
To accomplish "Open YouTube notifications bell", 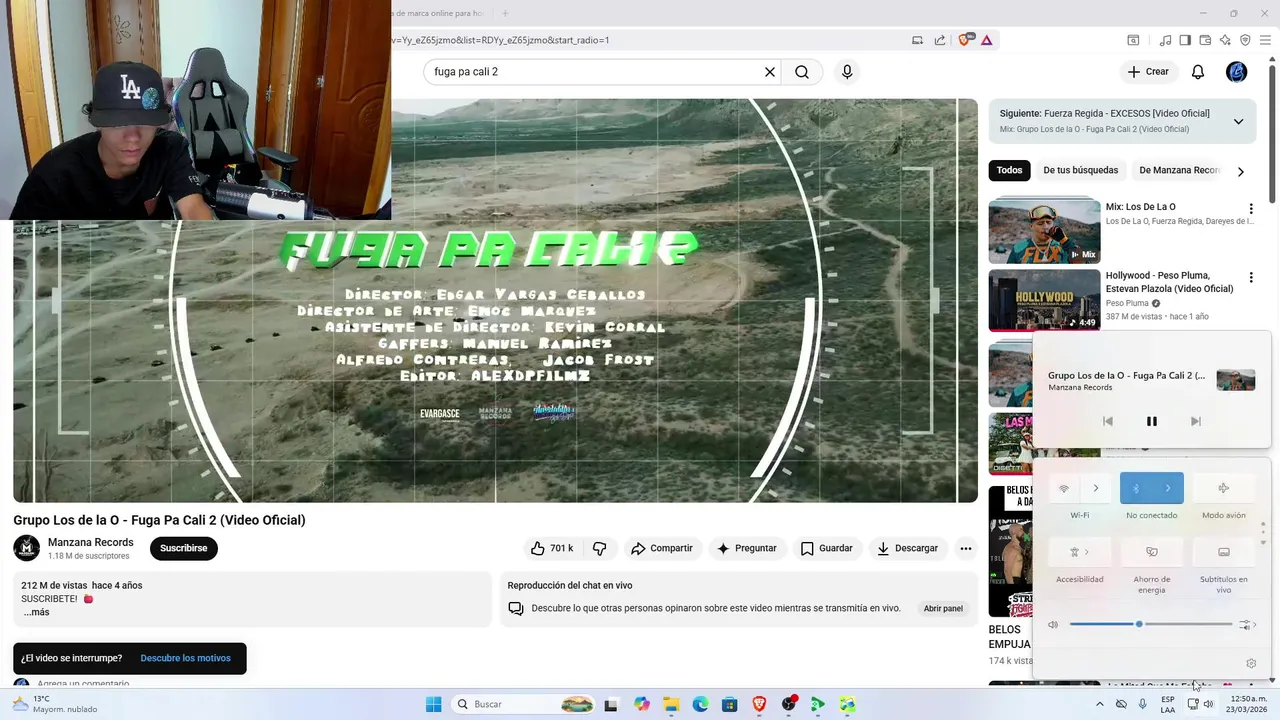I will point(1198,72).
